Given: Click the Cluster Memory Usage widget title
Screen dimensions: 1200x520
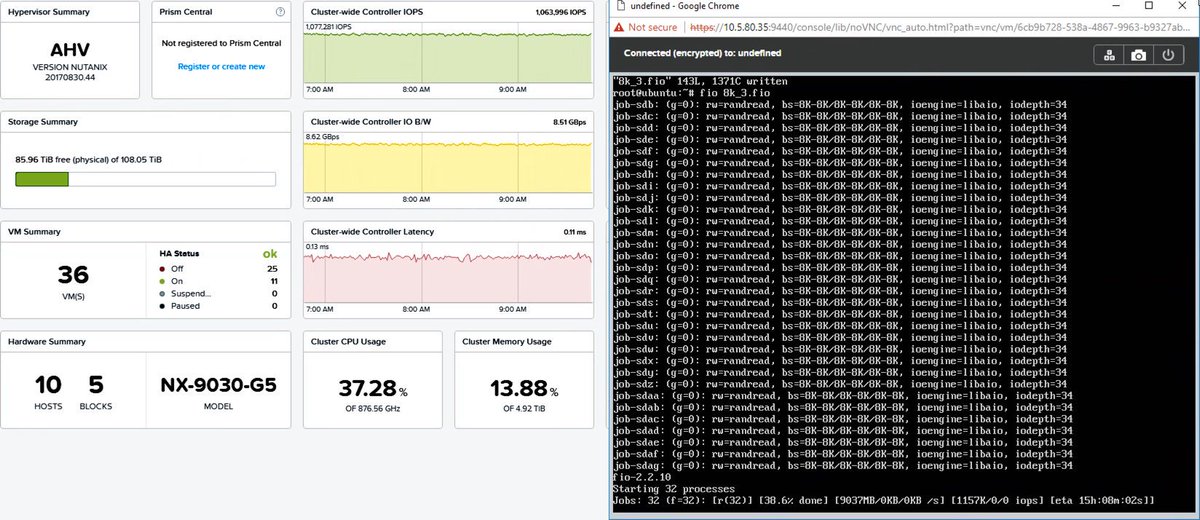Looking at the screenshot, I should (507, 342).
